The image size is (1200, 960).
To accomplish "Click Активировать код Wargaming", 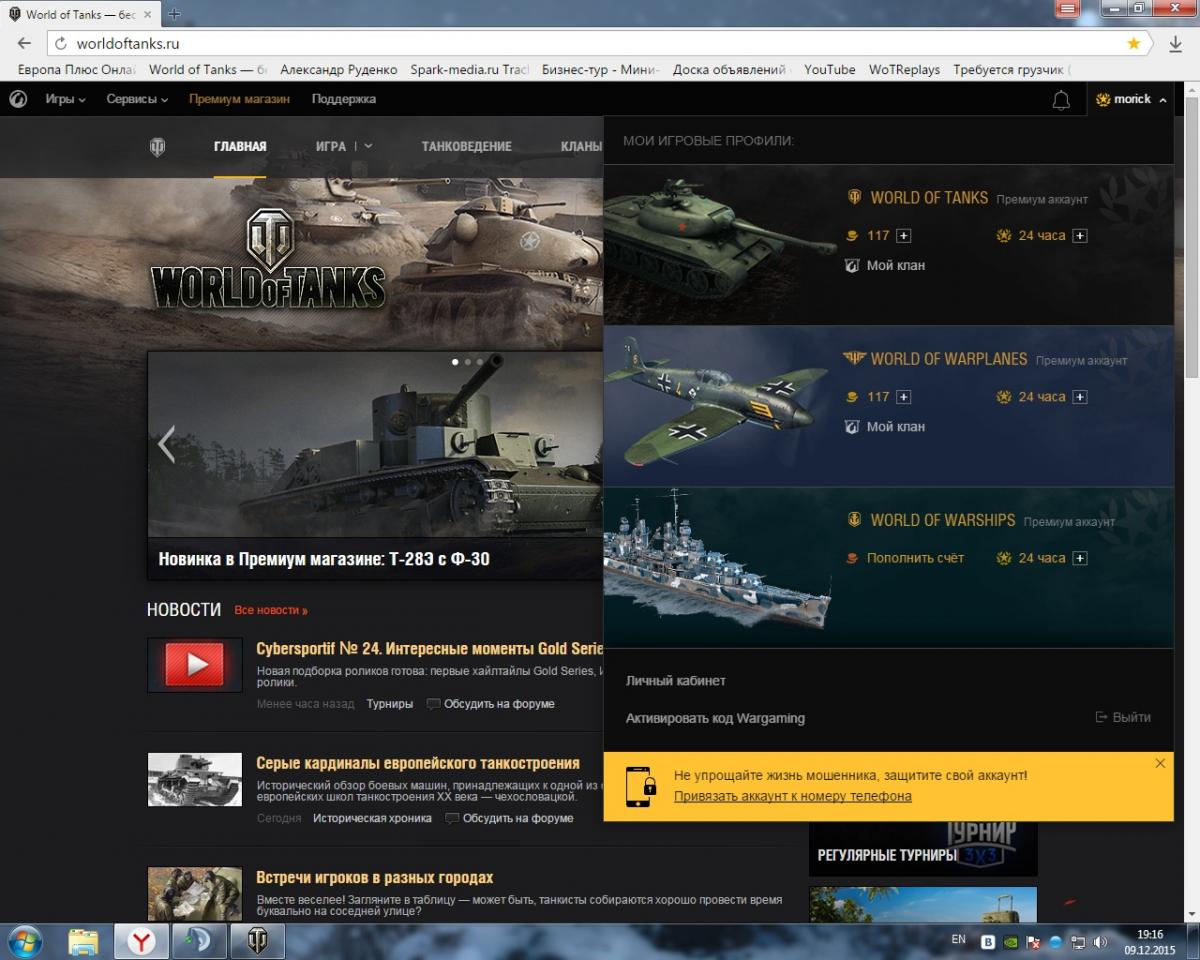I will 715,718.
